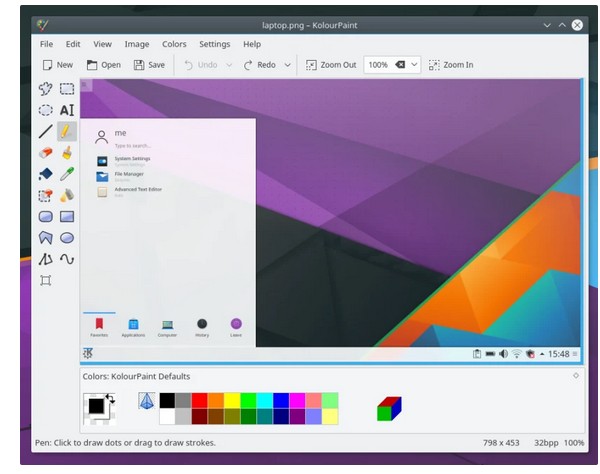
Task: Select the Elliptical Selection tool
Action: [x=46, y=110]
